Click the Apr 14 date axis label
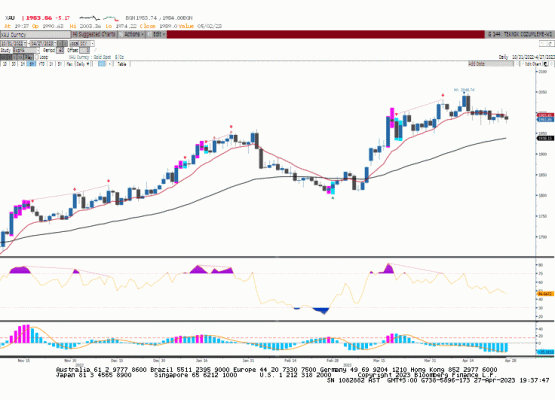Viewport: 555px width, 400px height. click(x=468, y=361)
